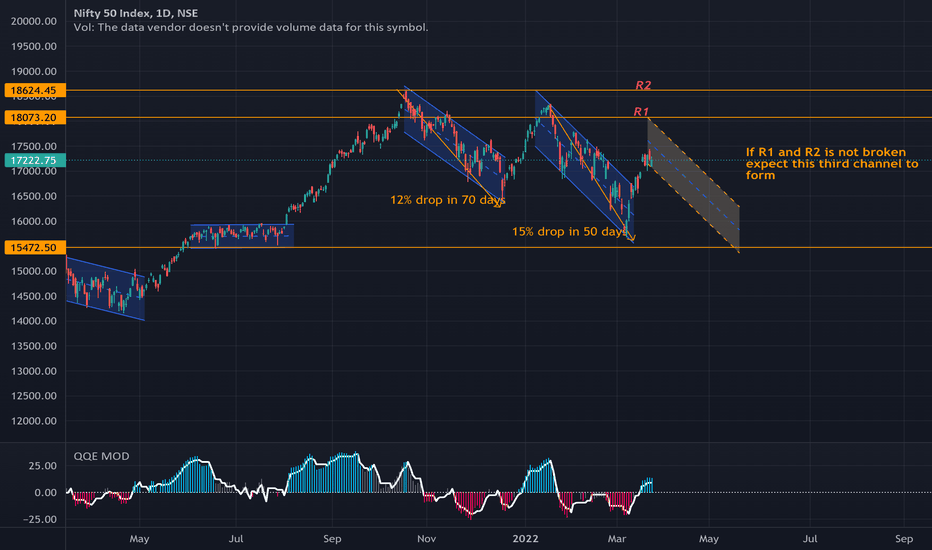Click the May time axis label left of Jul

[139, 539]
